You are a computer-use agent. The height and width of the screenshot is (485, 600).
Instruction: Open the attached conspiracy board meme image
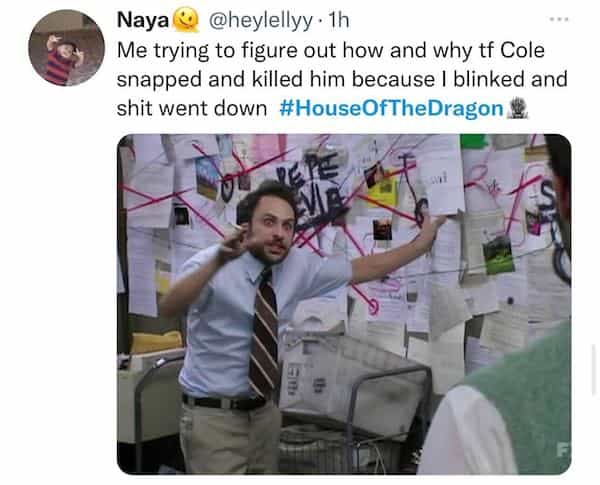[344, 304]
